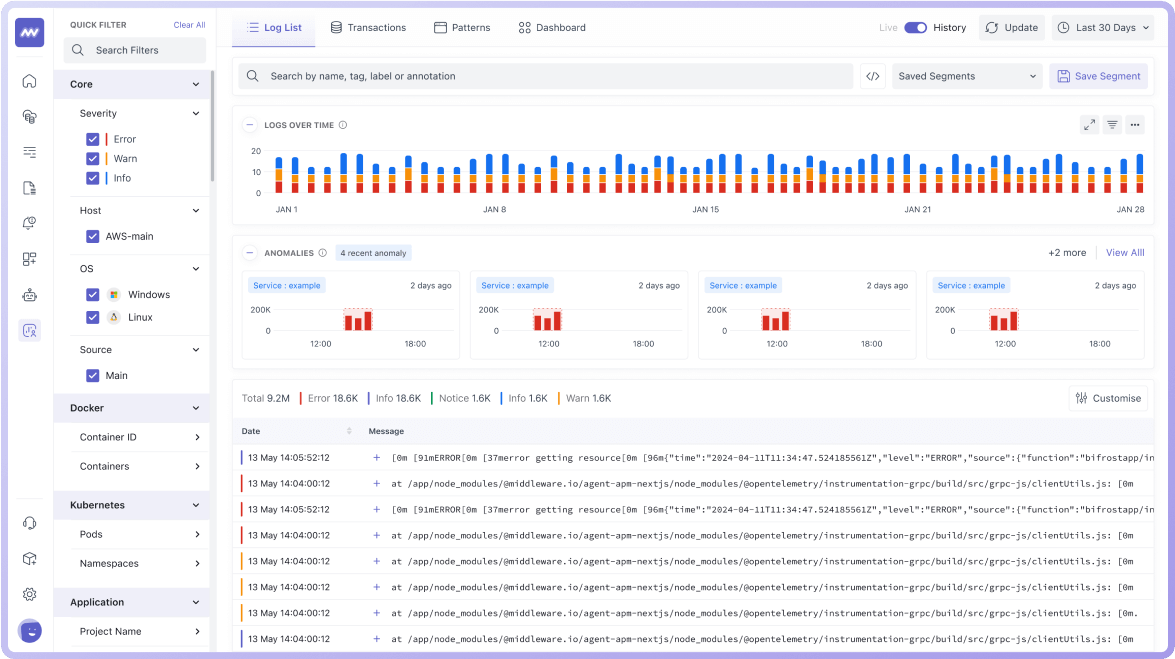1175x659 pixels.
Task: Open the Last 30 Days time range dropdown
Action: point(1103,28)
